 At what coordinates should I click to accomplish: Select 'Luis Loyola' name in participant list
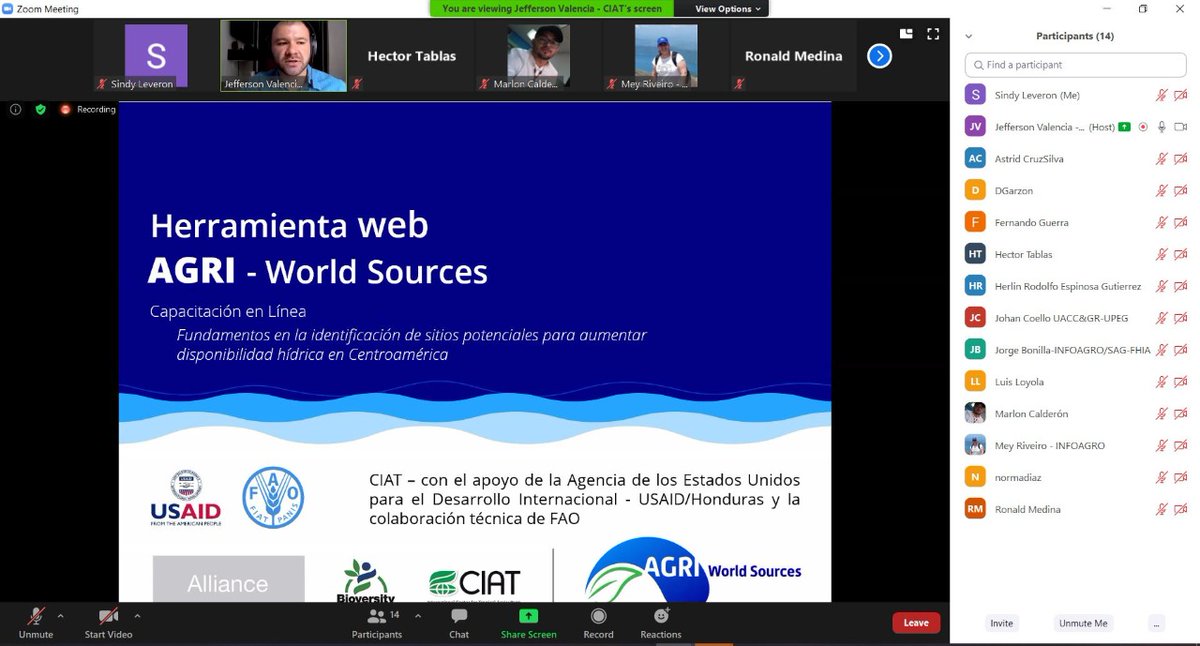(x=1020, y=381)
